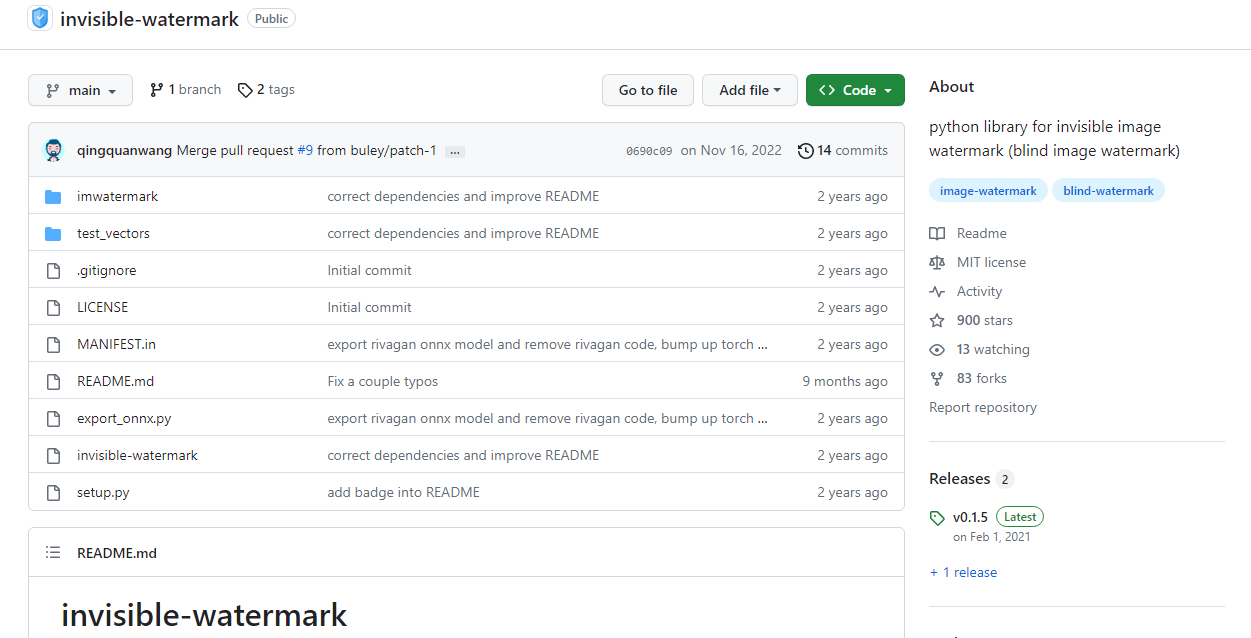Open the green Code dropdown

855,90
